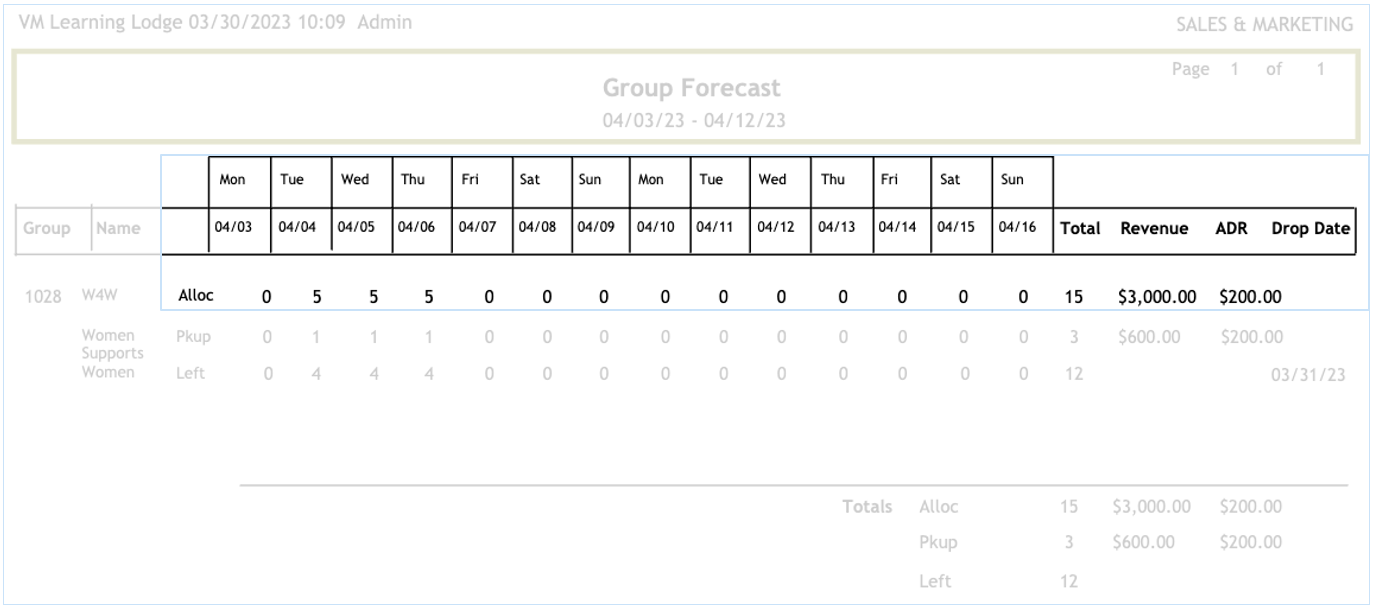Viewport: 1376px width, 608px height.
Task: Select the Pkup row label for W4W
Action: point(192,337)
